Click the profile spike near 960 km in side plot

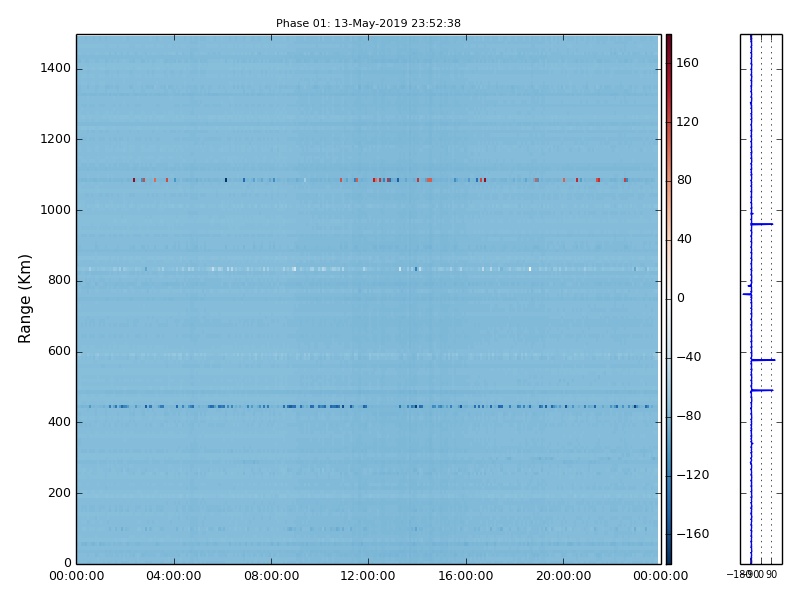[x=762, y=224]
